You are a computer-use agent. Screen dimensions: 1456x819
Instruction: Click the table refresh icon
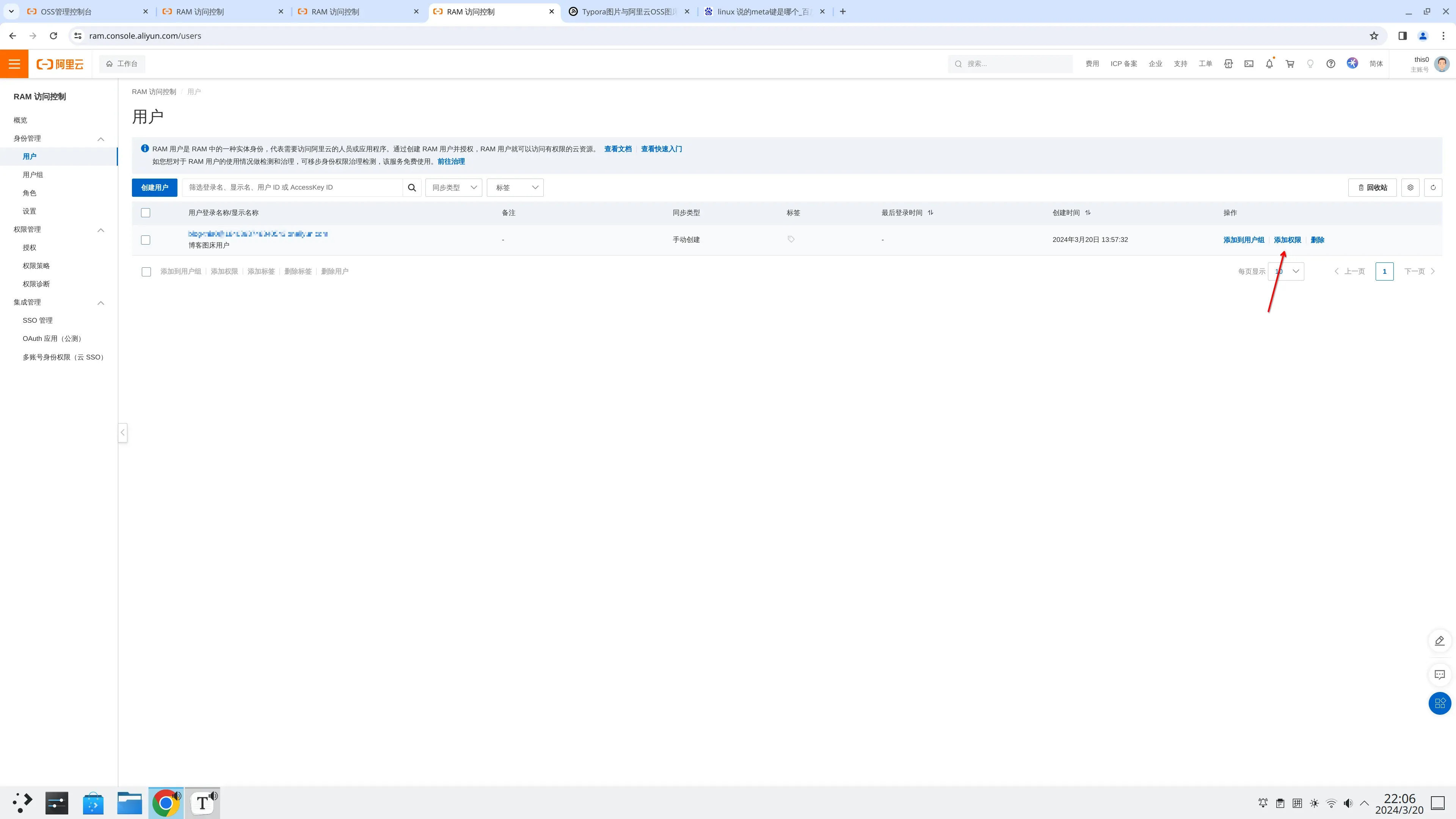click(1433, 188)
